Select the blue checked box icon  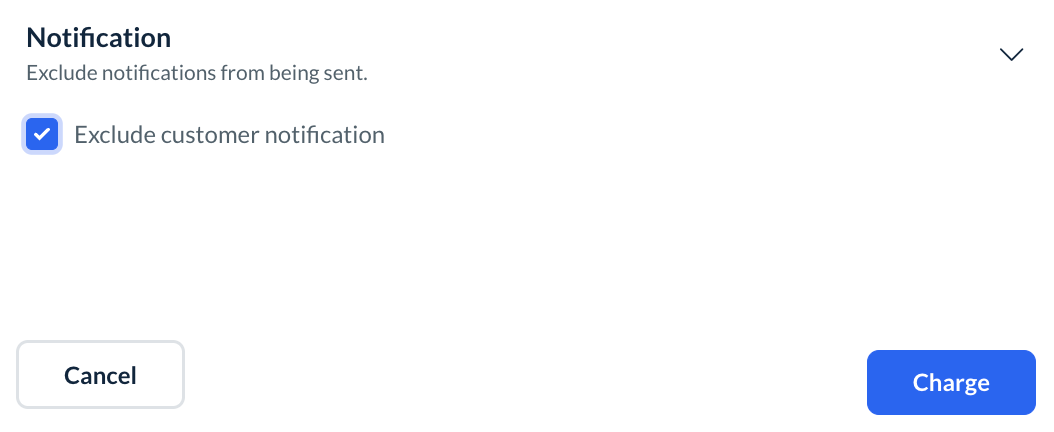coord(42,134)
